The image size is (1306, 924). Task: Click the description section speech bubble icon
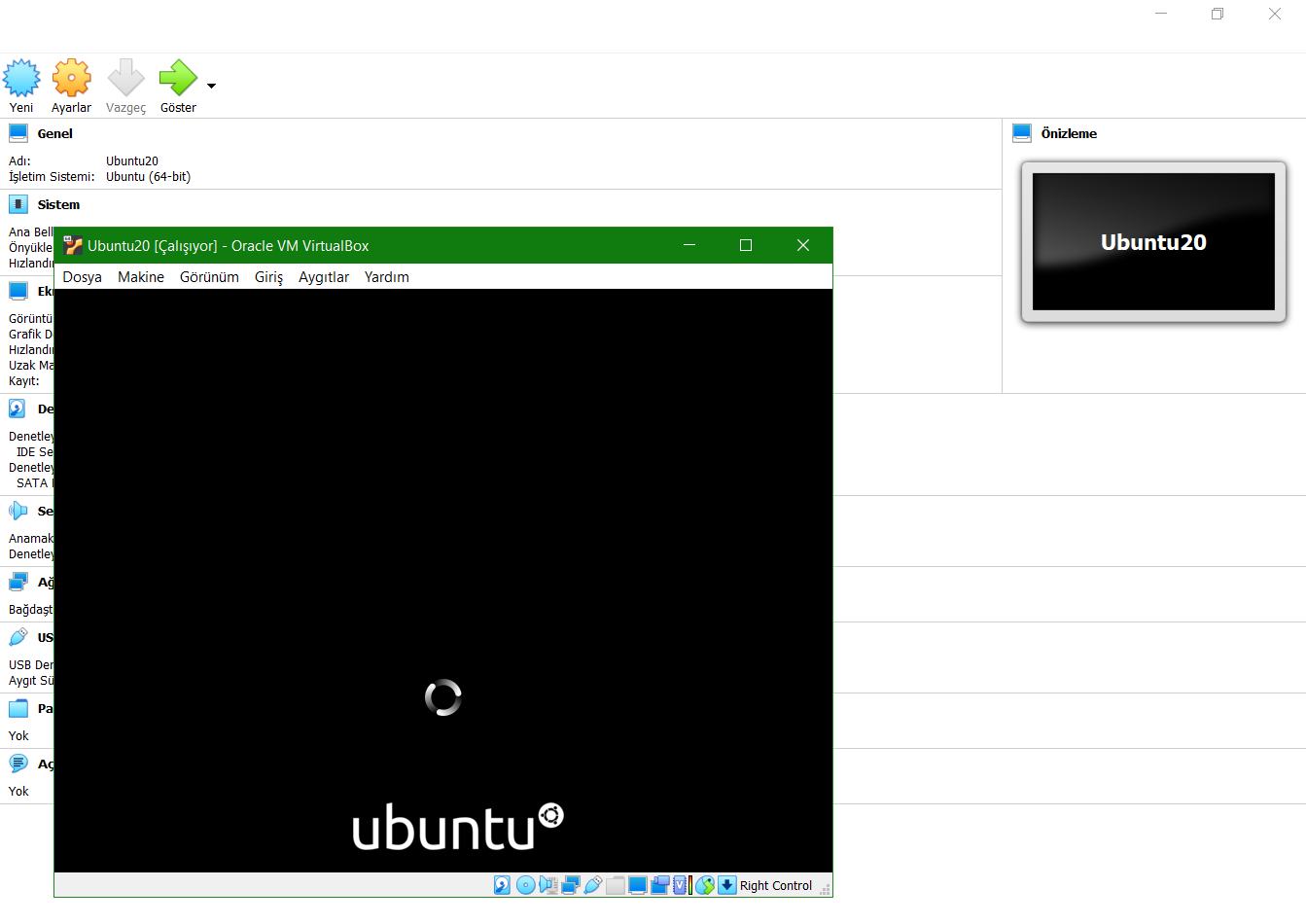pyautogui.click(x=18, y=764)
